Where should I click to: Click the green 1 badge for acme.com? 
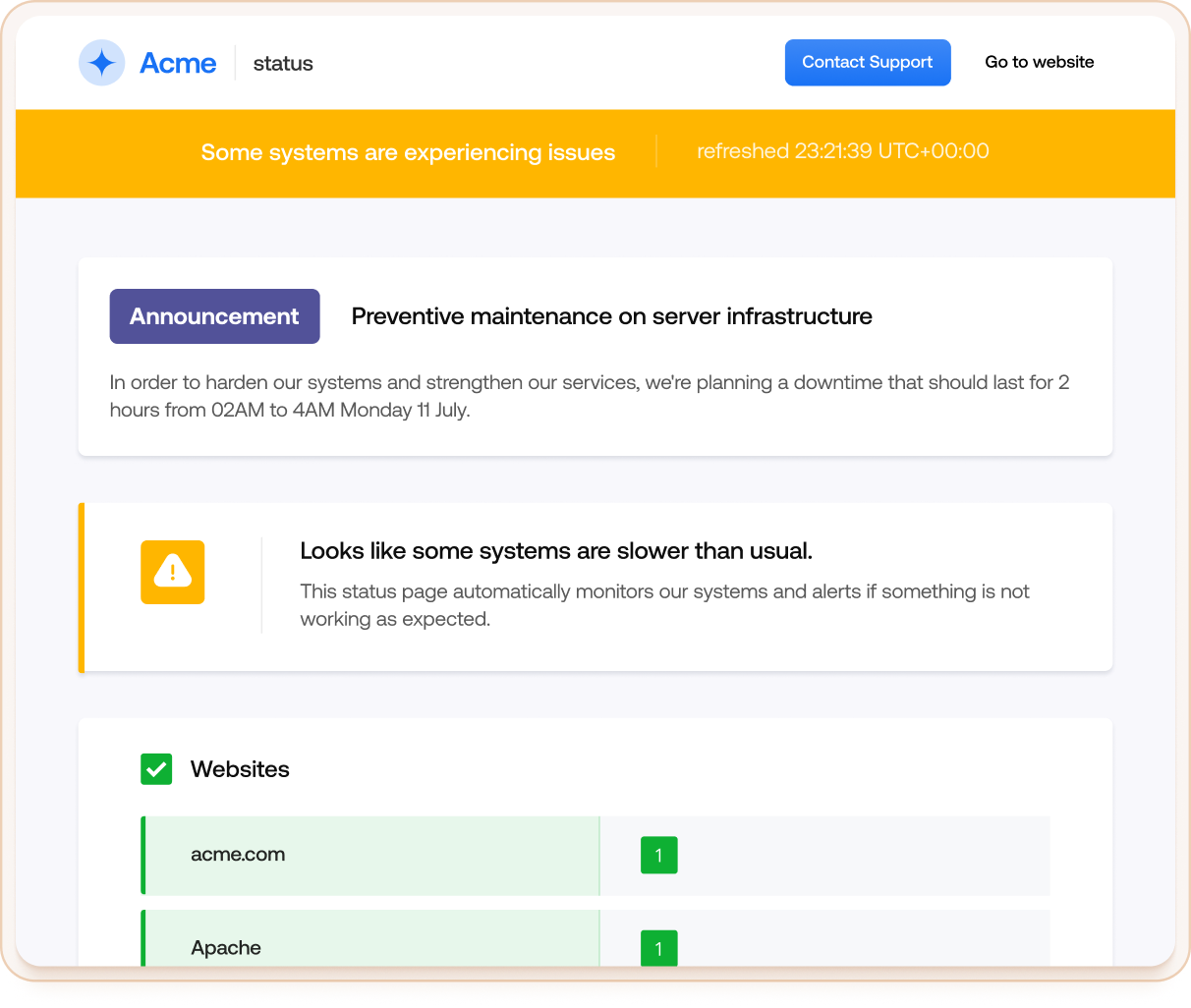point(658,855)
